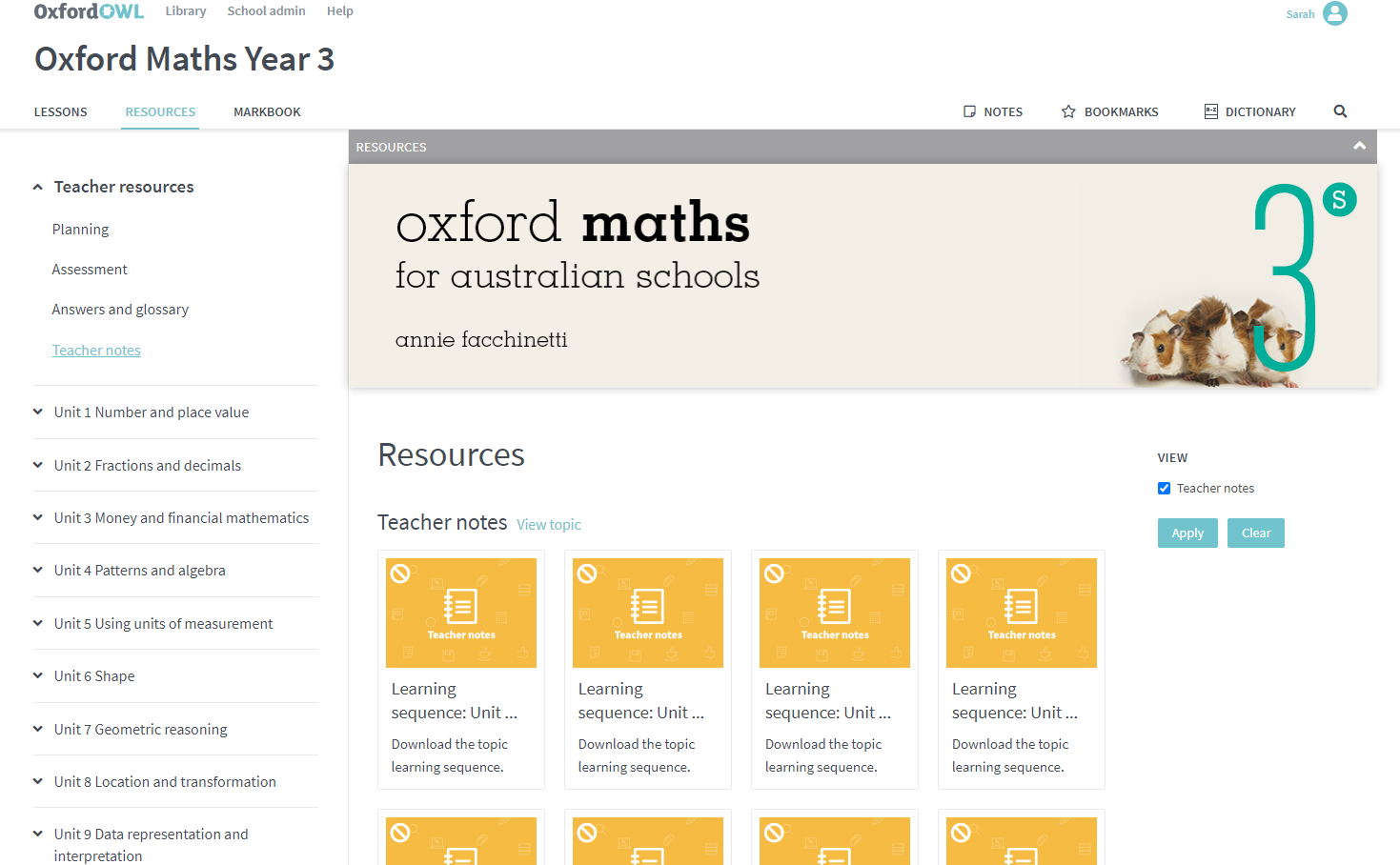Open the second Teacher notes card thumbnail
The image size is (1400, 865).
point(648,613)
